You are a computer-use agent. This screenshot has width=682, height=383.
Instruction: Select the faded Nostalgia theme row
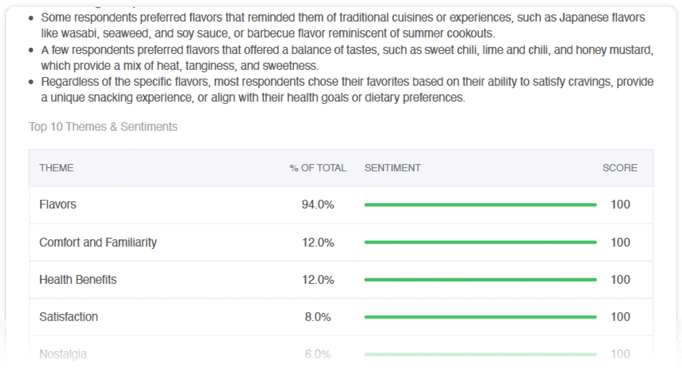click(x=341, y=354)
